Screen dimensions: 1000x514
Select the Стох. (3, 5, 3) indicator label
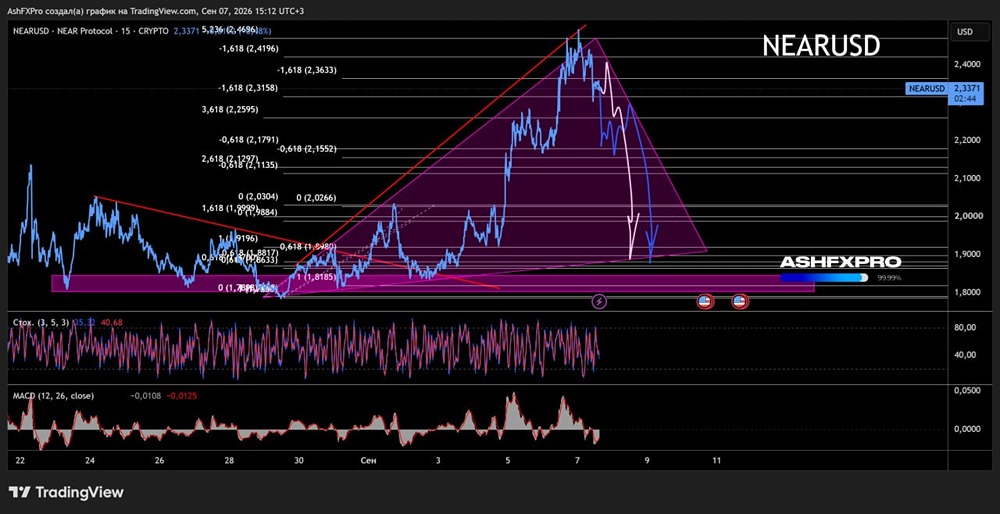click(42, 323)
